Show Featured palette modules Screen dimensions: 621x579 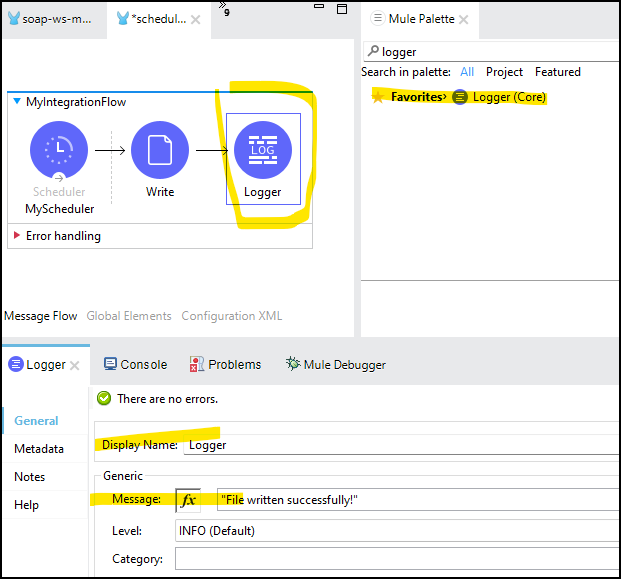[557, 72]
